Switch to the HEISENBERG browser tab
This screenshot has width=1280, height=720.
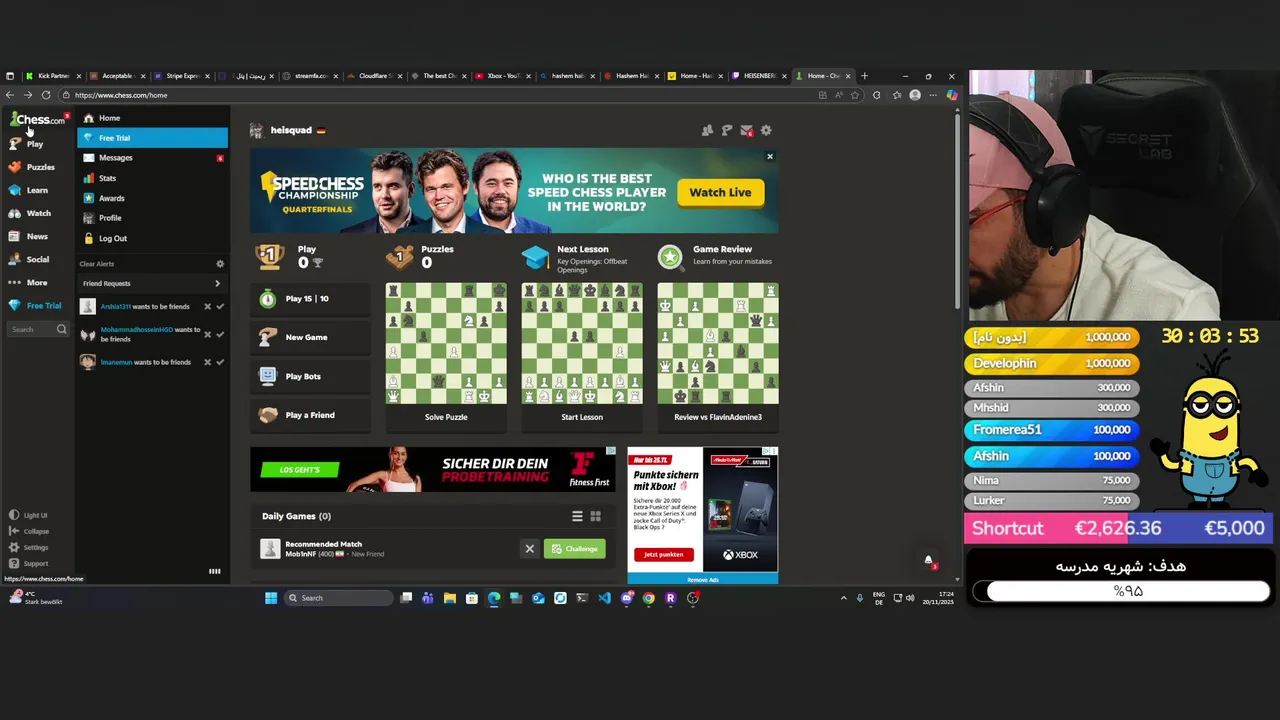758,76
